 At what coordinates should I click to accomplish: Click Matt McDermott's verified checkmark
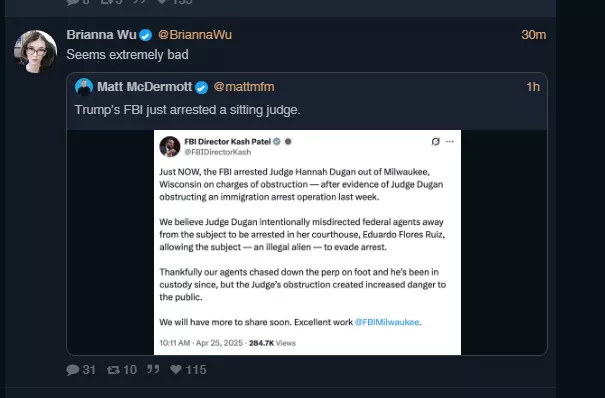pos(201,88)
